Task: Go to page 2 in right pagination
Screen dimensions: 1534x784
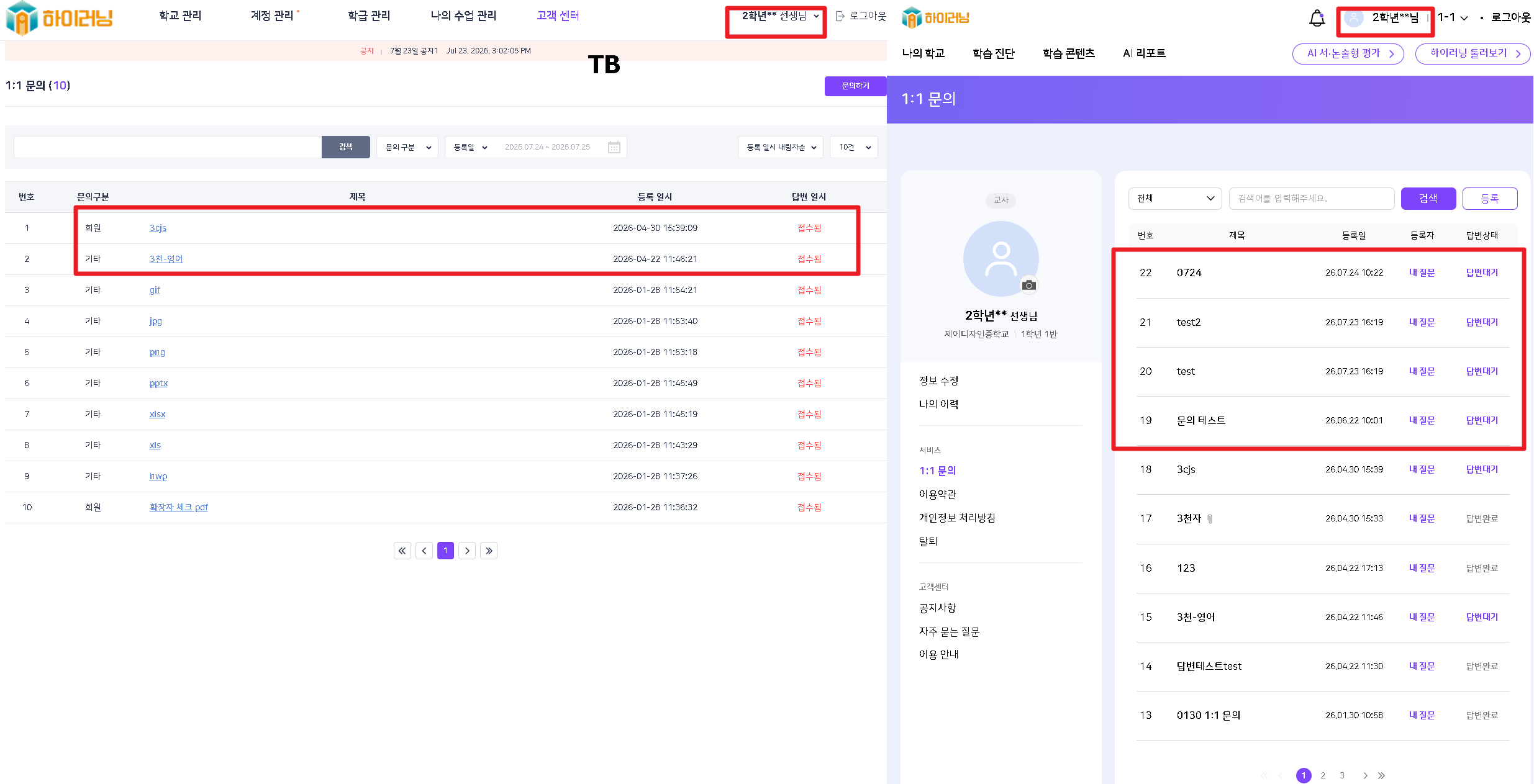Action: pos(1323,775)
